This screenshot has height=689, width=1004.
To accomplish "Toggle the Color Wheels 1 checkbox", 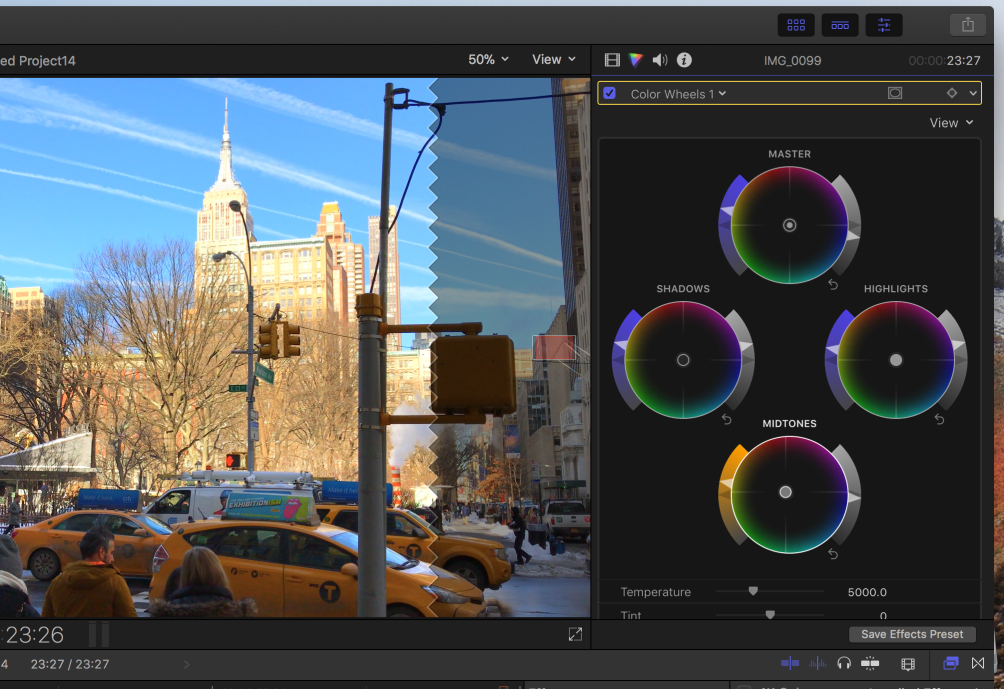I will point(610,93).
